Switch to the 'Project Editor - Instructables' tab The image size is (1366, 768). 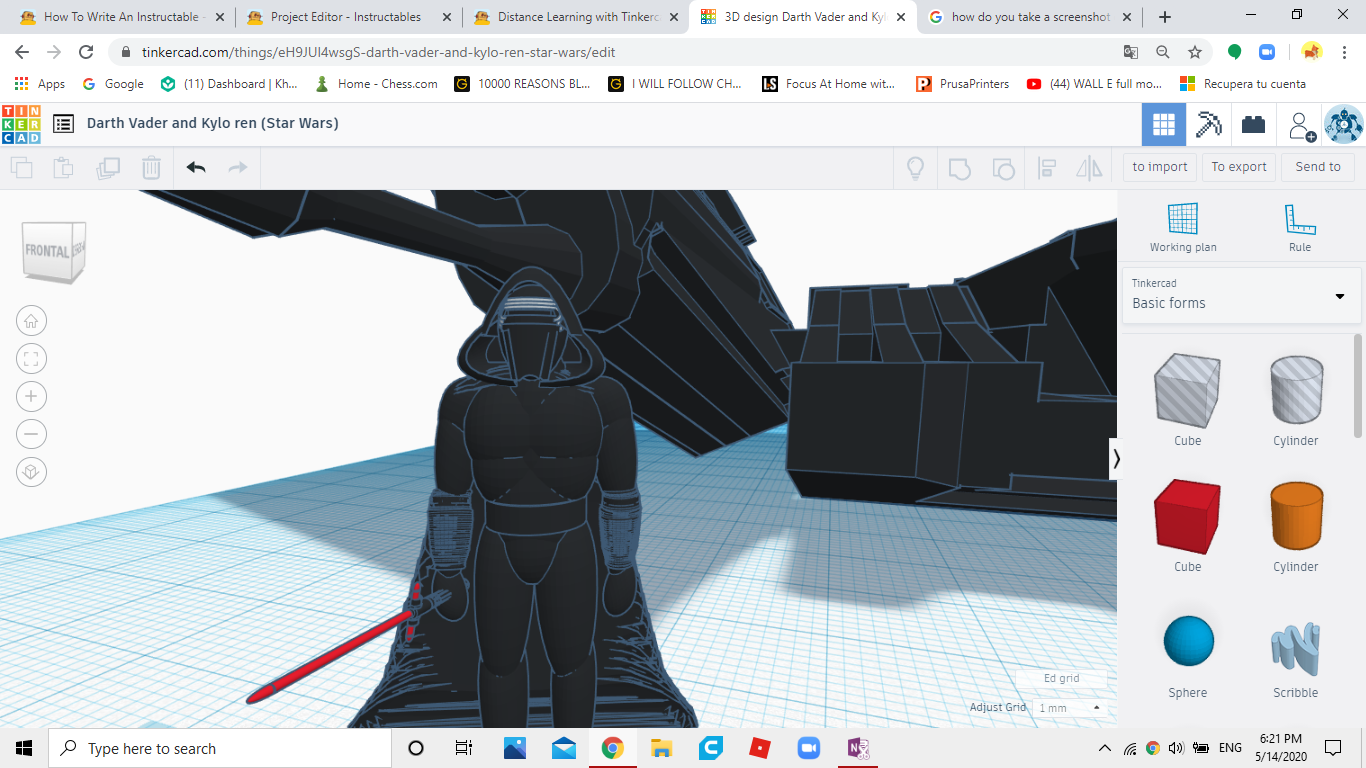(x=346, y=17)
